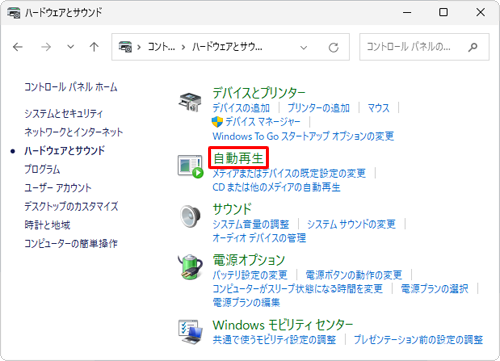Click システム サウンドの変更 link
Viewport: 500px width, 361px height.
351,224
